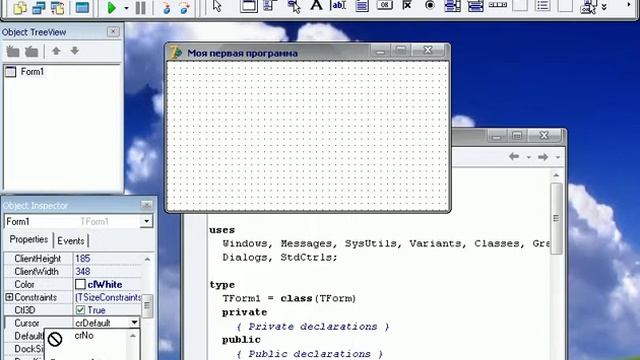
Task: Pick the Button (OK) component
Action: pos(384,5)
